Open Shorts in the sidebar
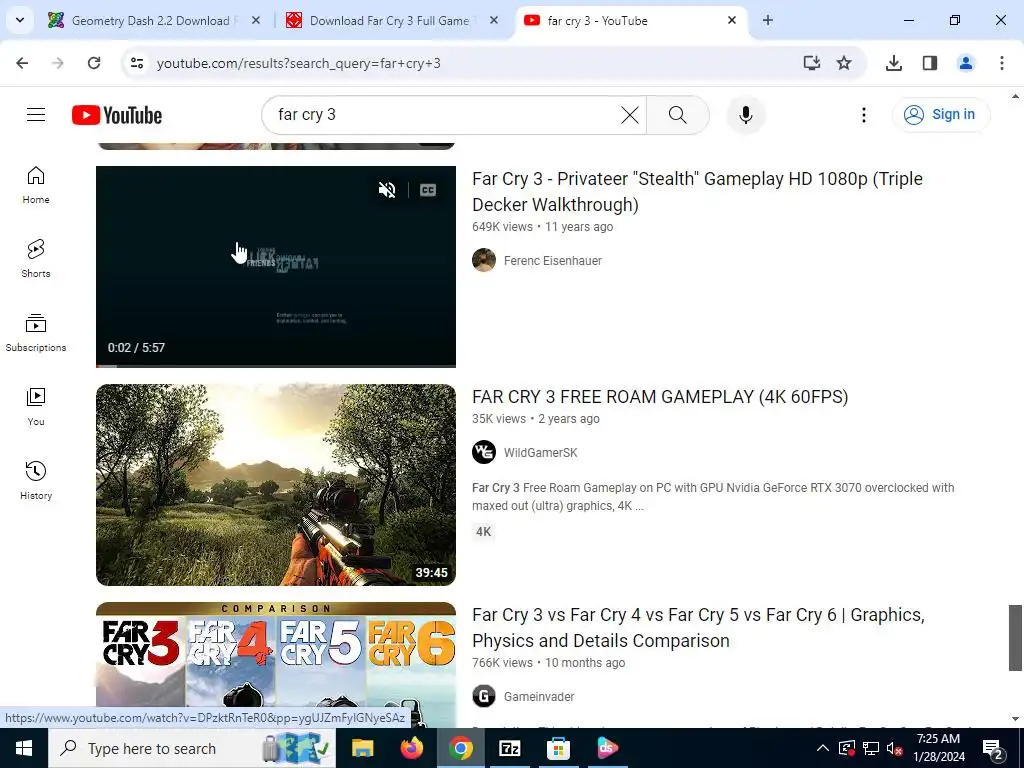 pyautogui.click(x=36, y=259)
